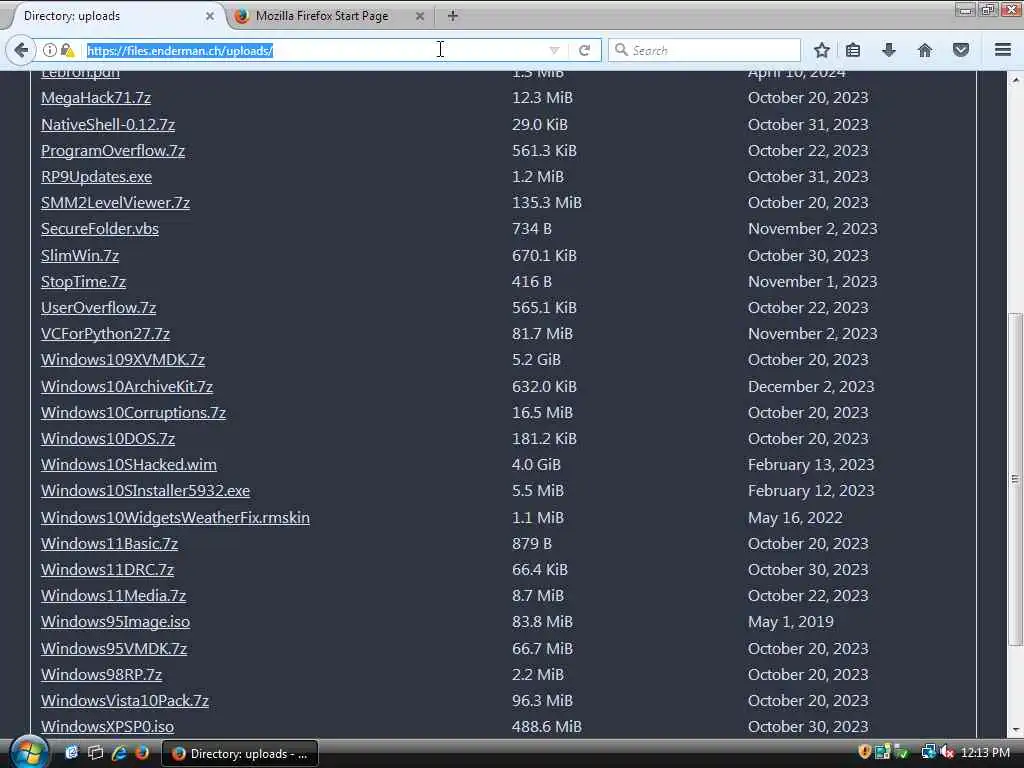Close the Directory: uploads tab

[210, 16]
